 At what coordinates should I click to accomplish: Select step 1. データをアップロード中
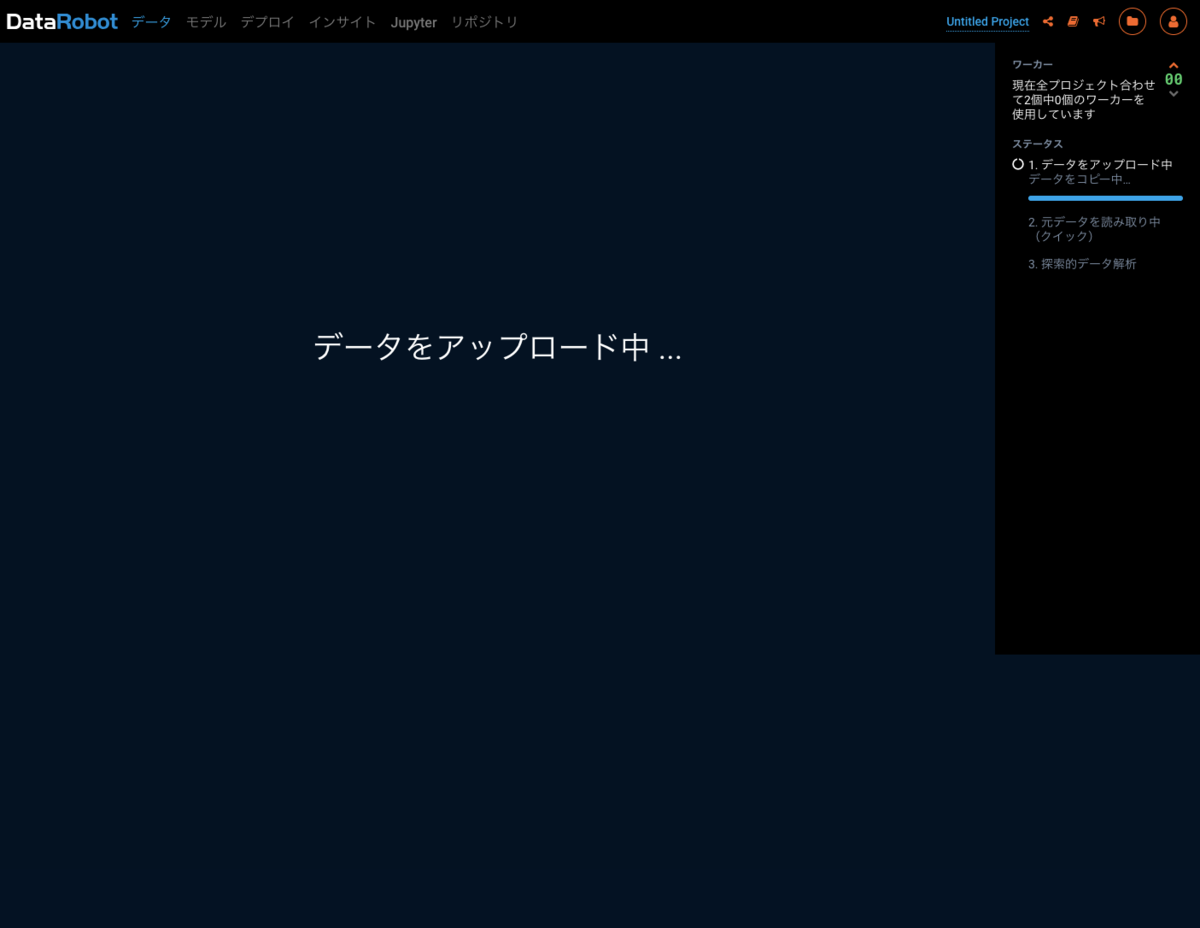(1100, 164)
